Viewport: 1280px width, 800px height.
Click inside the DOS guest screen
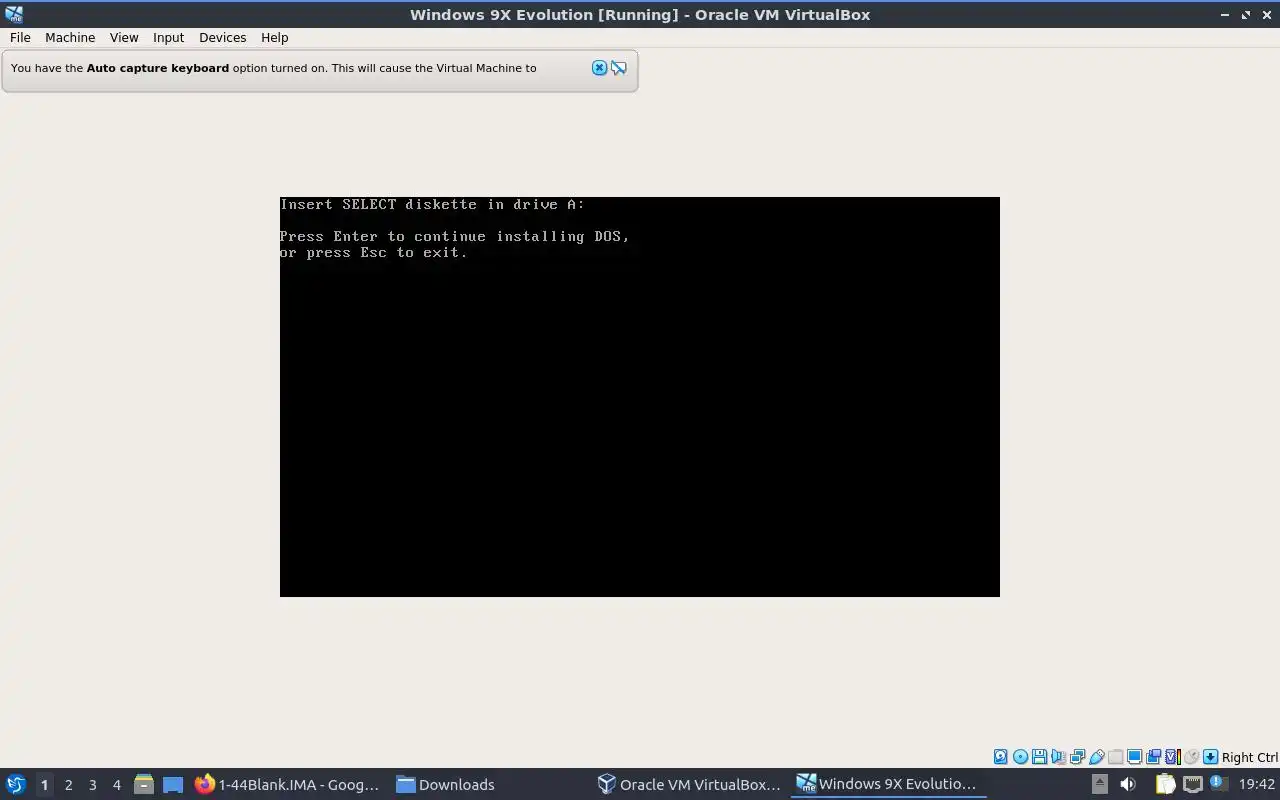[640, 397]
